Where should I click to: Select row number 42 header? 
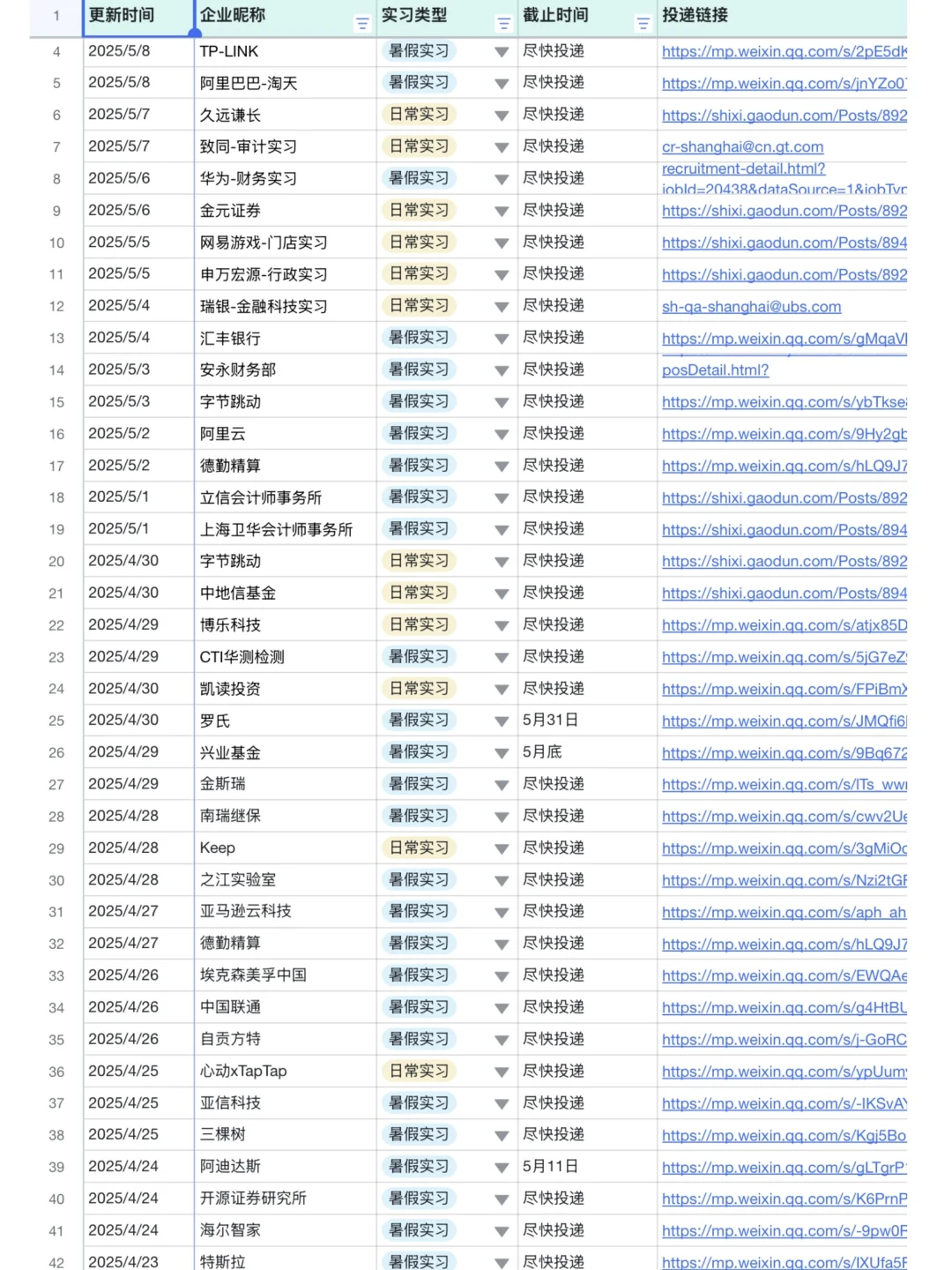click(56, 1262)
